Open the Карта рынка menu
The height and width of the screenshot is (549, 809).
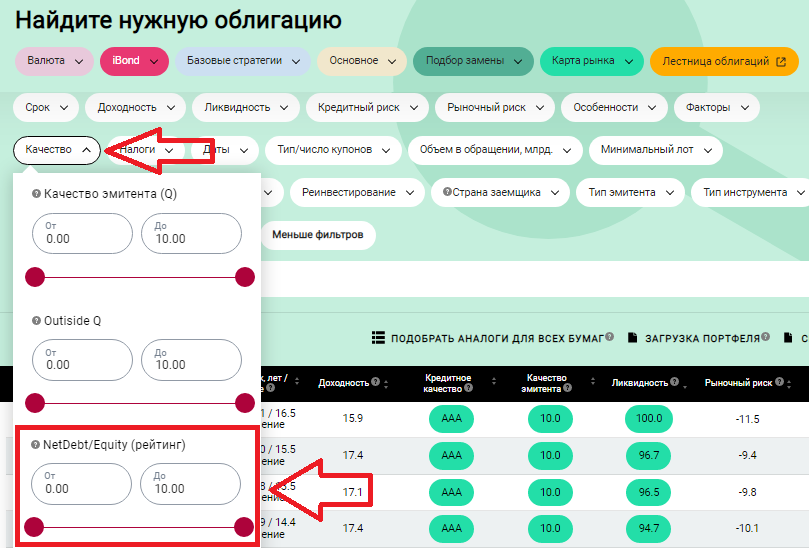(x=591, y=61)
